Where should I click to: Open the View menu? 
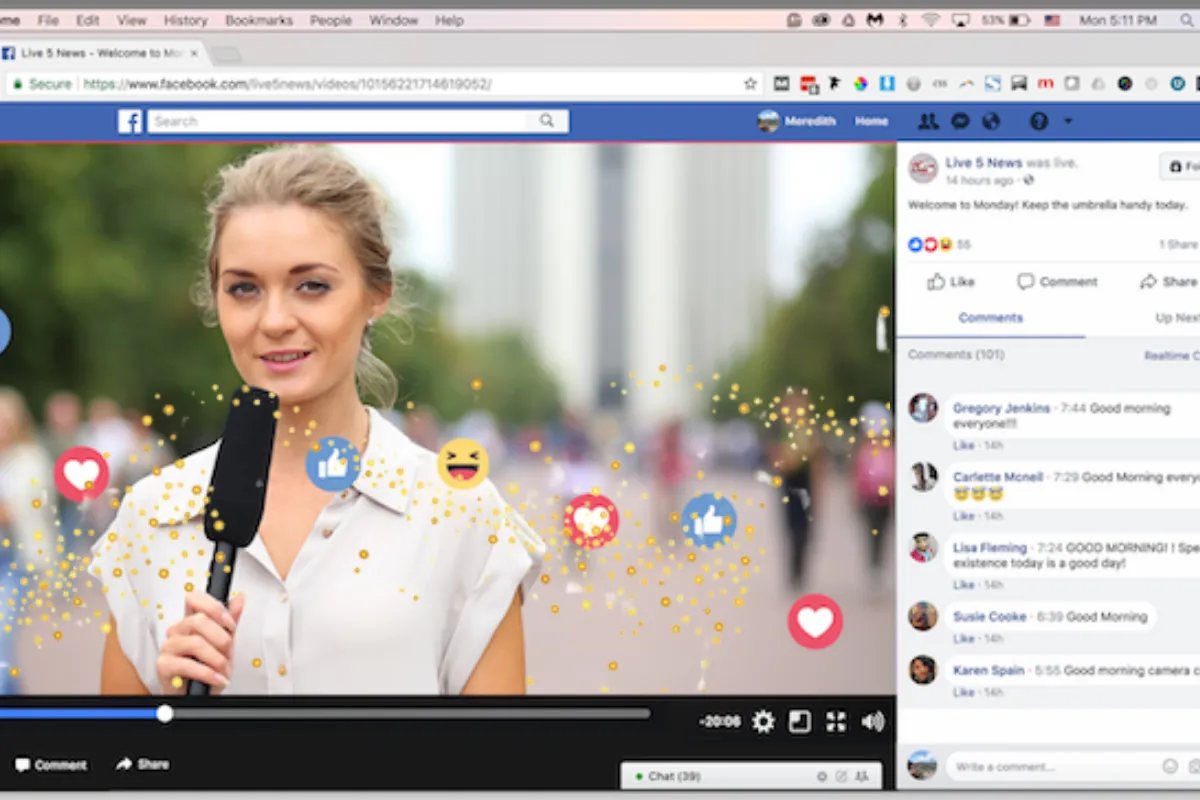131,20
